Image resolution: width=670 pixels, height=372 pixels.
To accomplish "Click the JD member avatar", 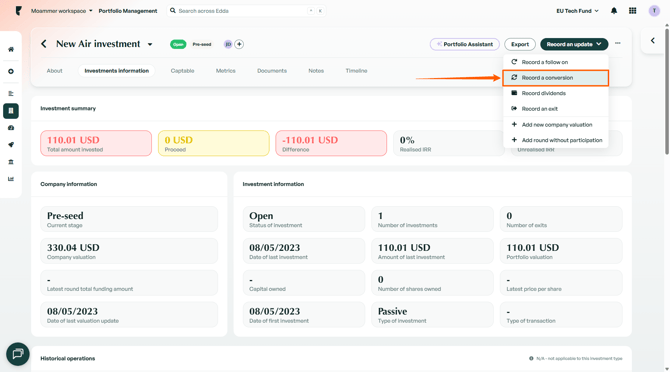I will pyautogui.click(x=228, y=44).
